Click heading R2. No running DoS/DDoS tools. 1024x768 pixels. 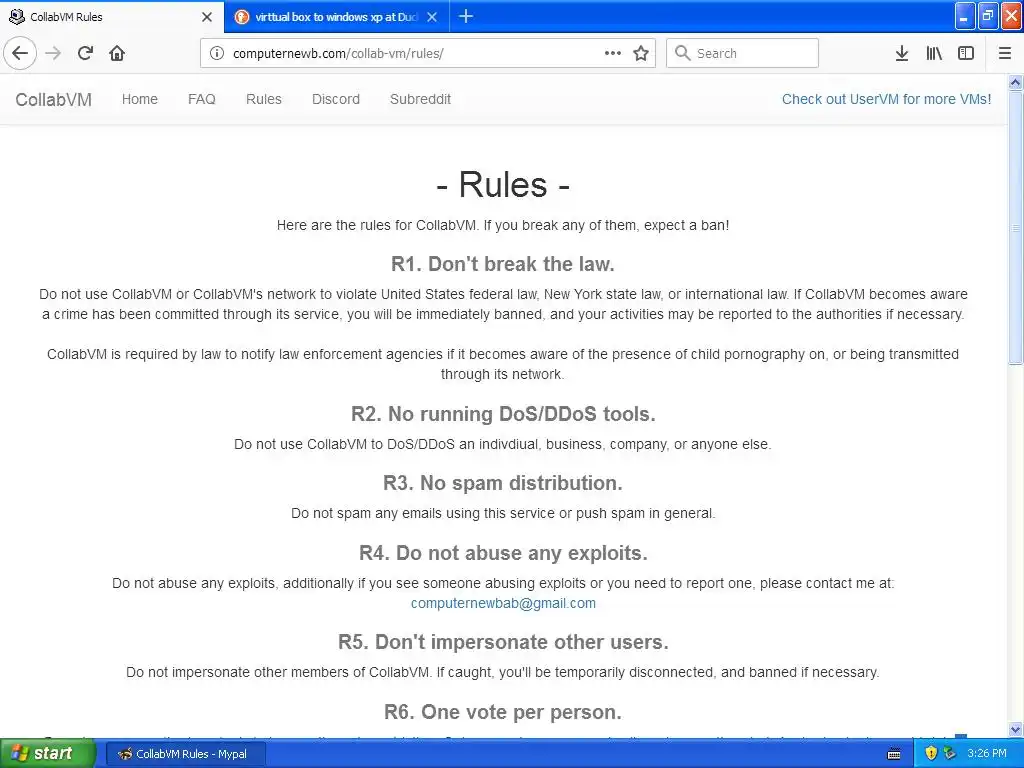pos(503,414)
